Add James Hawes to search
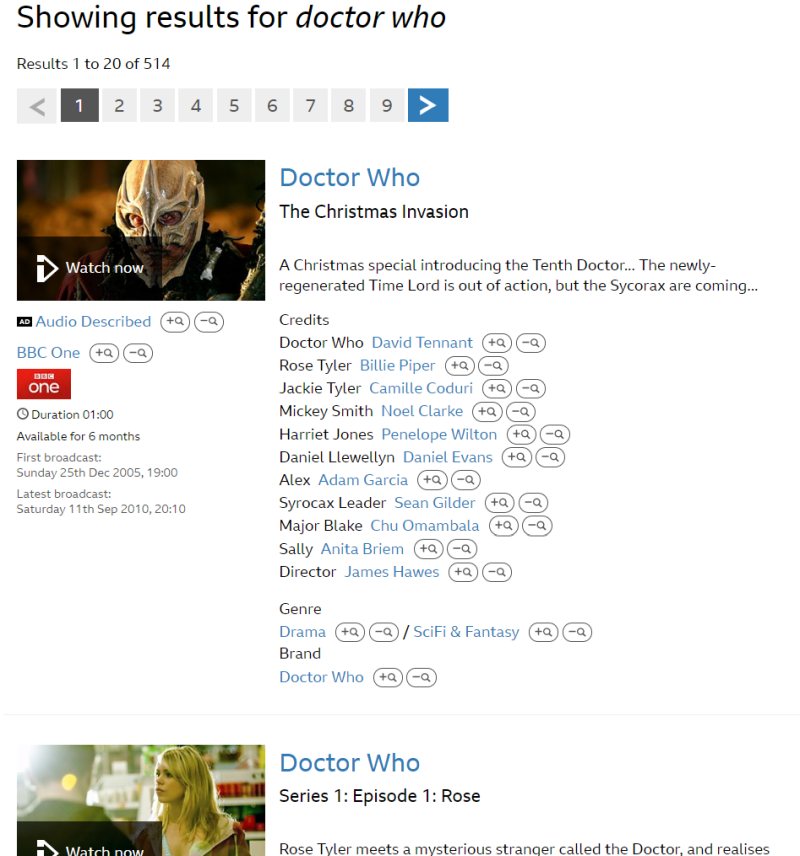The image size is (800, 856). pyautogui.click(x=463, y=572)
